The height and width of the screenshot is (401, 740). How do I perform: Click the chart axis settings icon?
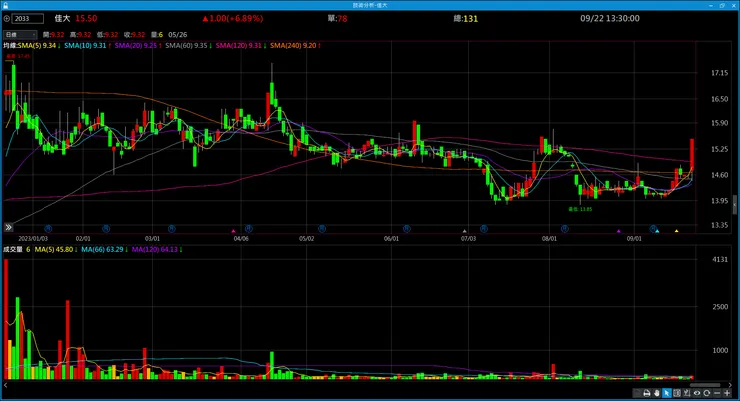click(x=687, y=393)
